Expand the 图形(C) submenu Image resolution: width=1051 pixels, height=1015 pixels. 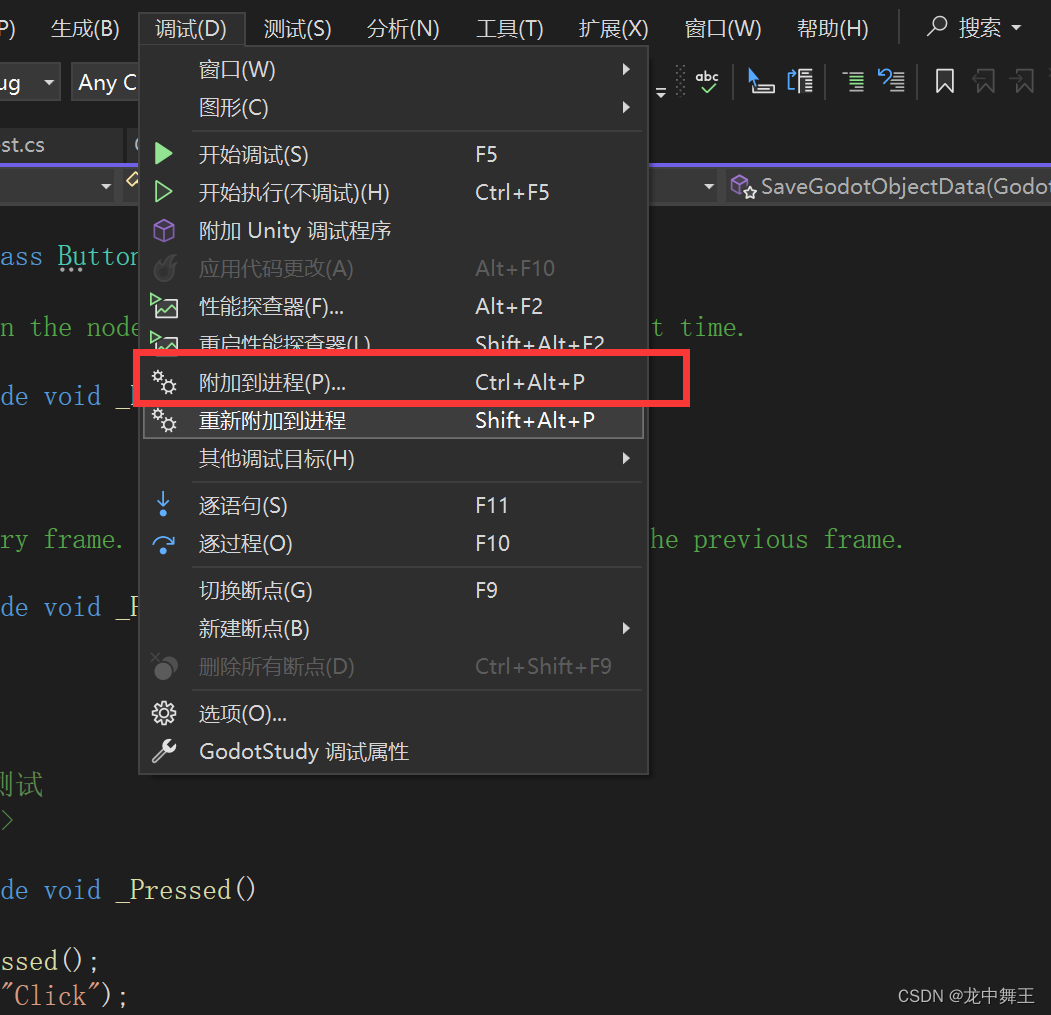[393, 108]
